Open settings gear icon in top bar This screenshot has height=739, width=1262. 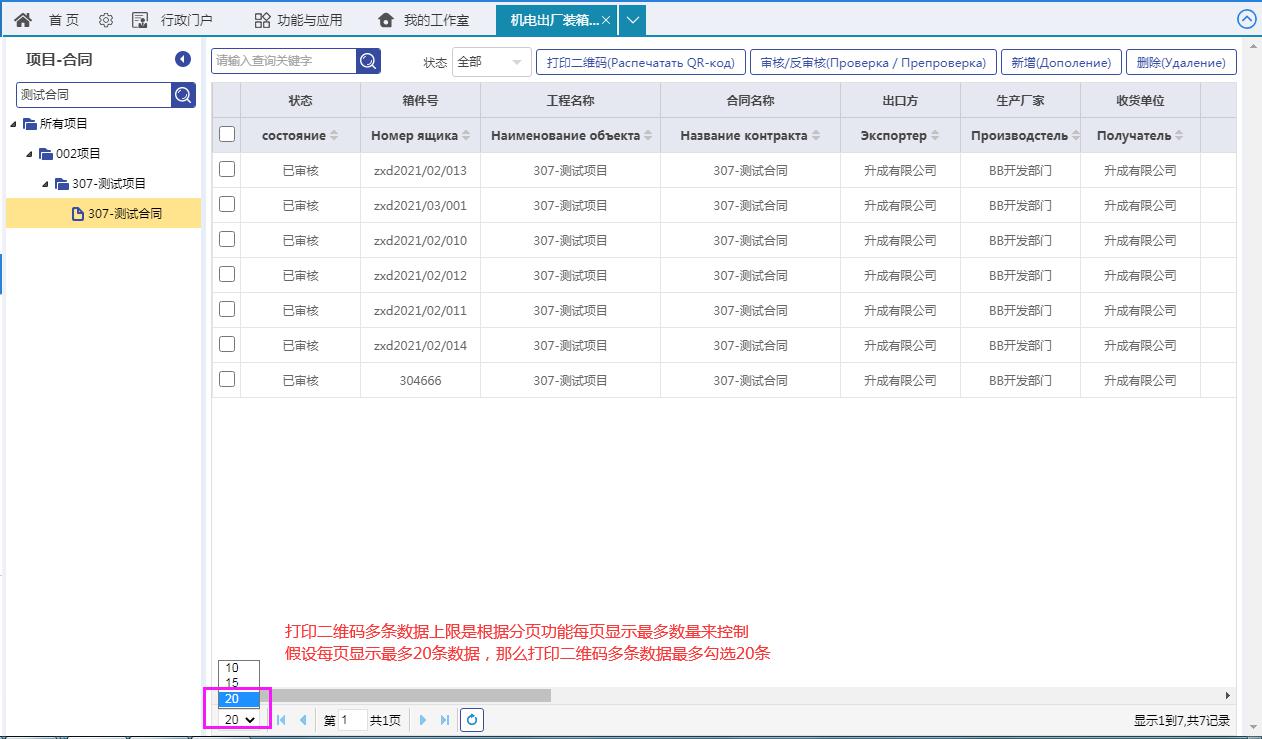106,20
